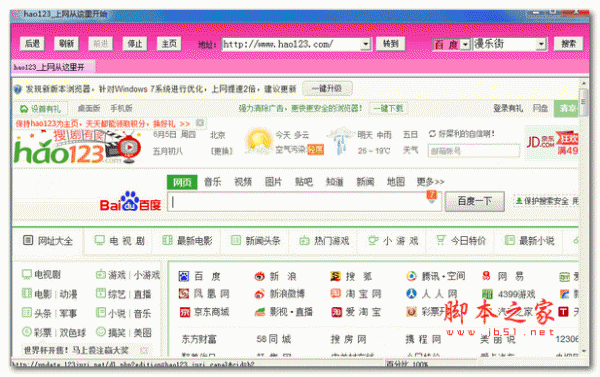This screenshot has width=600, height=377.
Task: Click the 搜狐 site icon
Action: tap(336, 276)
